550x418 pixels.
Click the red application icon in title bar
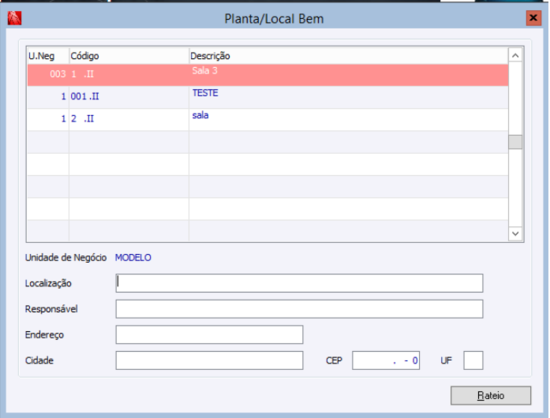(14, 18)
